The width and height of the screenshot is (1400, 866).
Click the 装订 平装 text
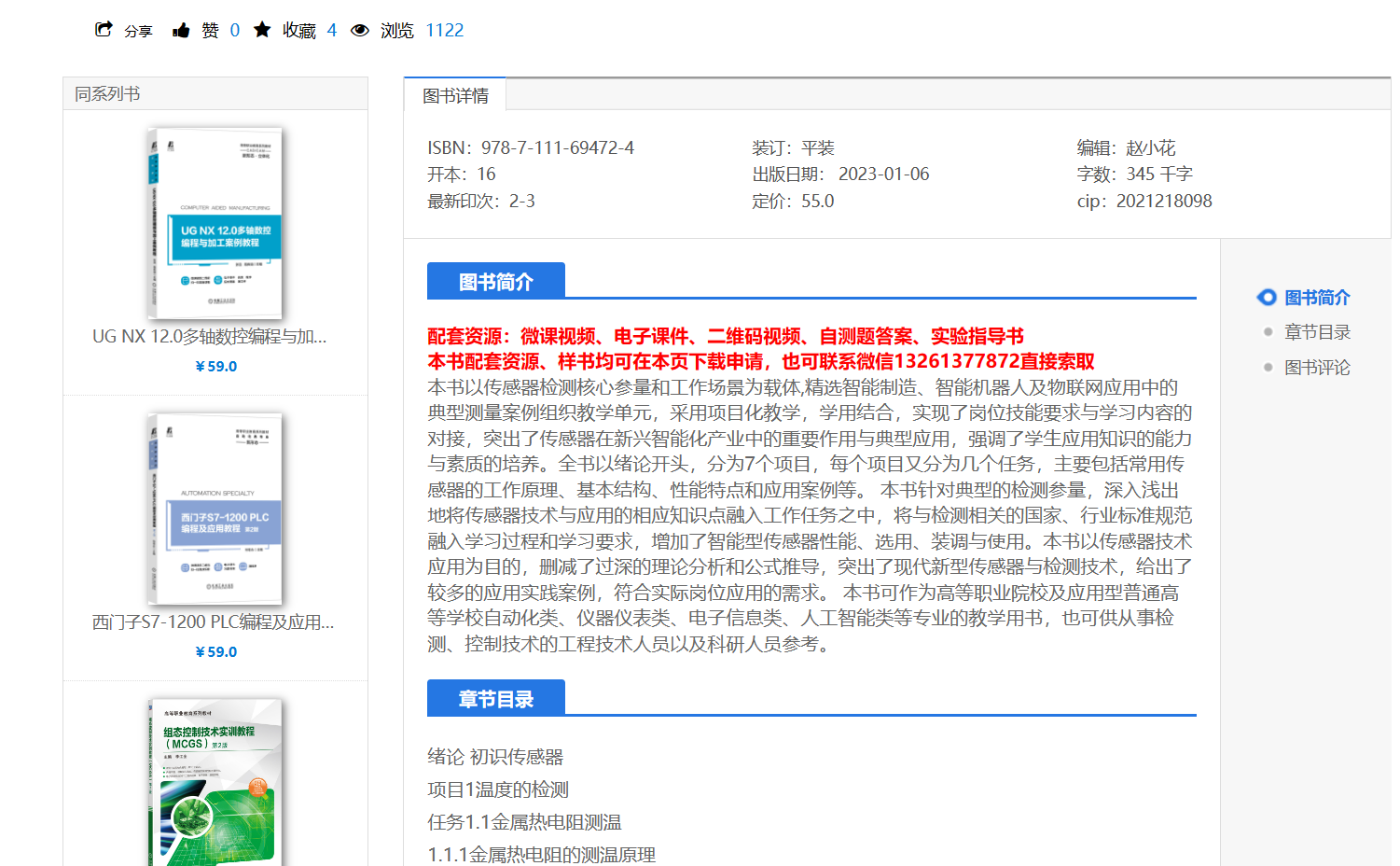pos(793,148)
